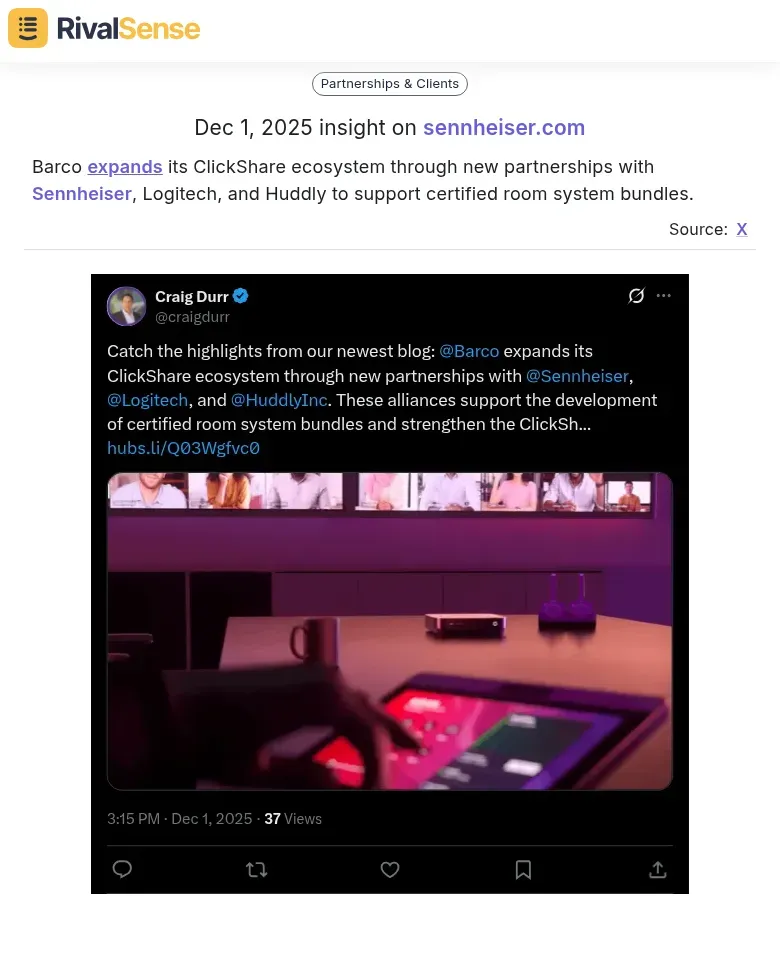Open the meeting room tweet image
The width and height of the screenshot is (780, 960).
(x=390, y=631)
